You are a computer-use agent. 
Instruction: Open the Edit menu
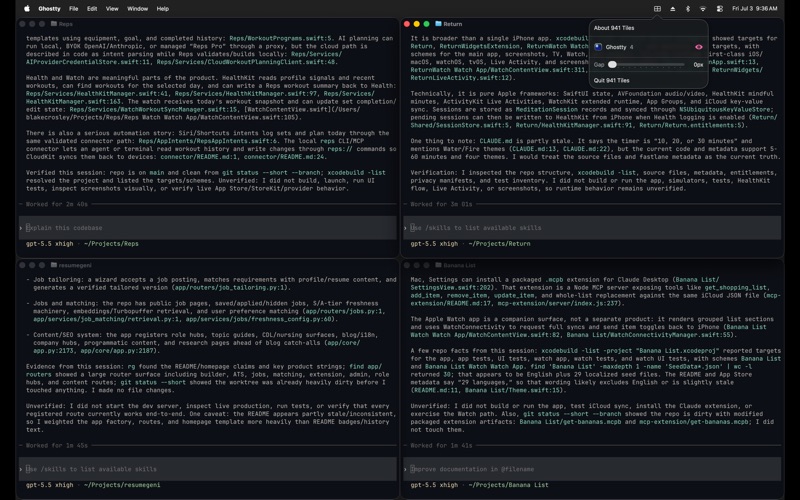(92, 9)
